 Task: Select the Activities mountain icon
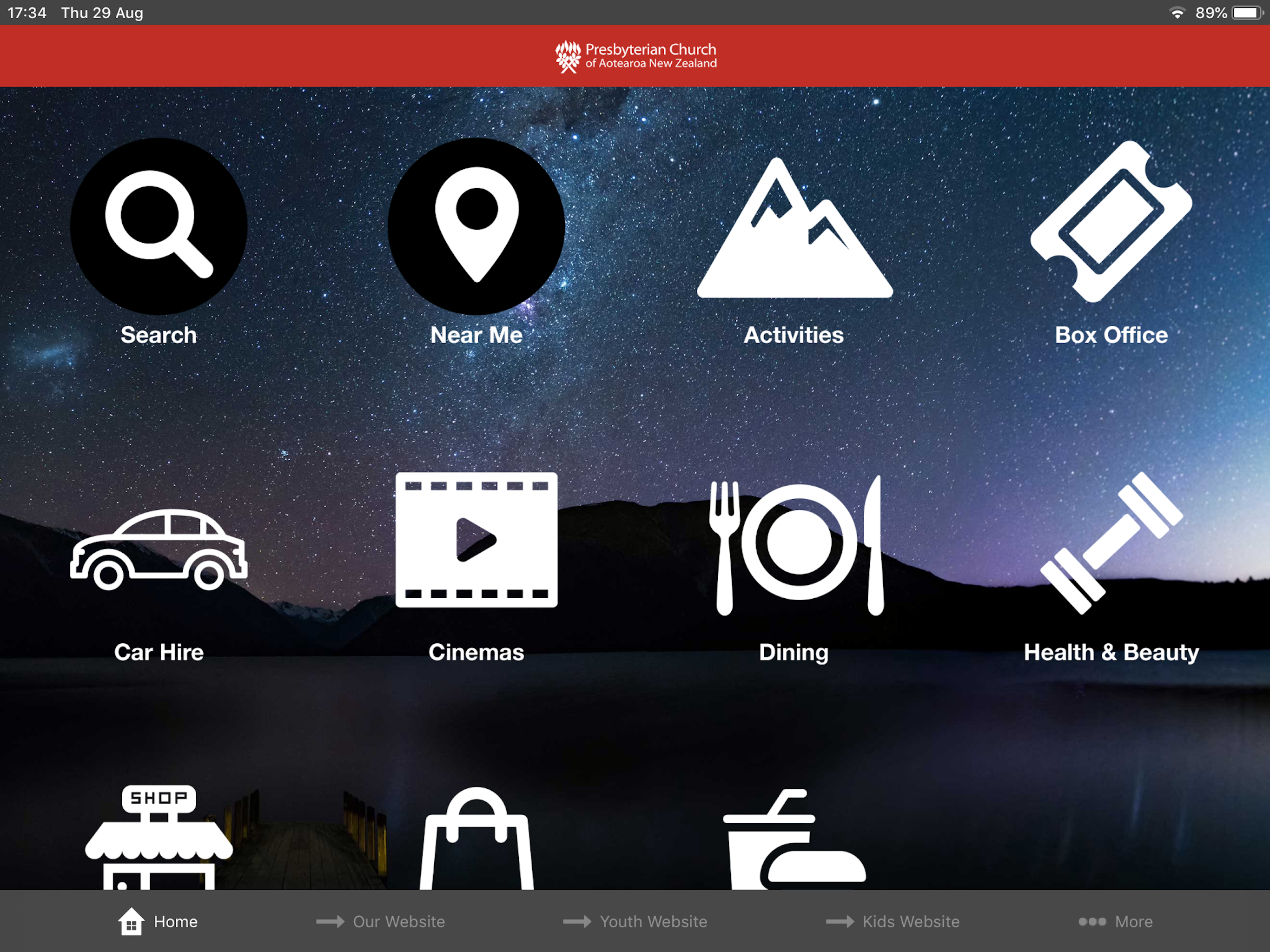tap(794, 228)
